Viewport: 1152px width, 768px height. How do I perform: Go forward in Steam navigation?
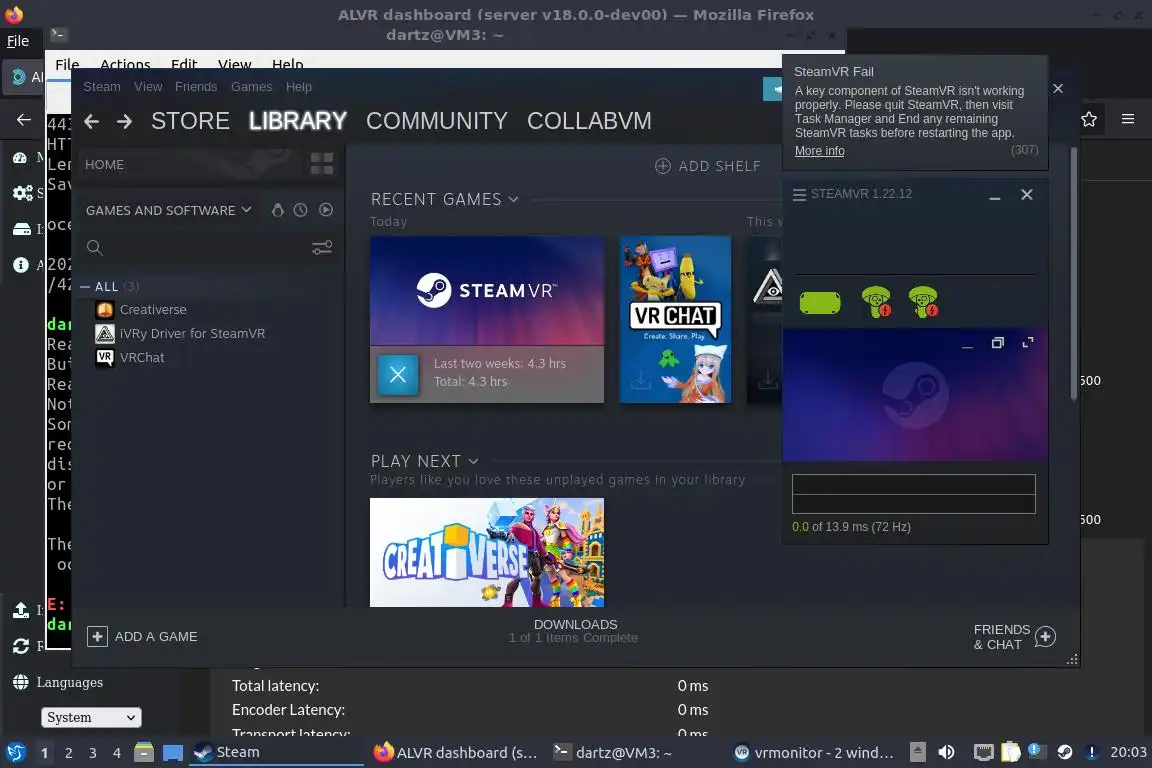coord(124,121)
